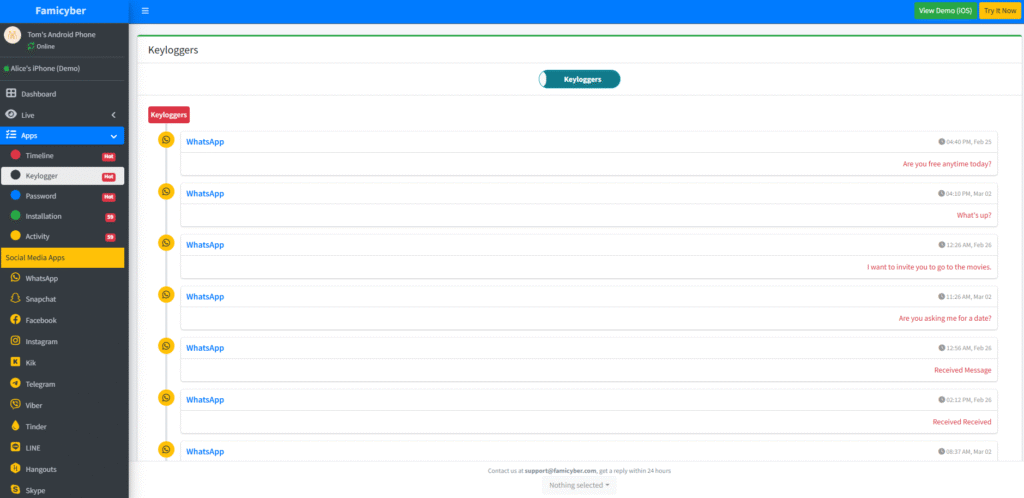Click the red Timeline dot icon
The width and height of the screenshot is (1024, 498).
coord(16,155)
